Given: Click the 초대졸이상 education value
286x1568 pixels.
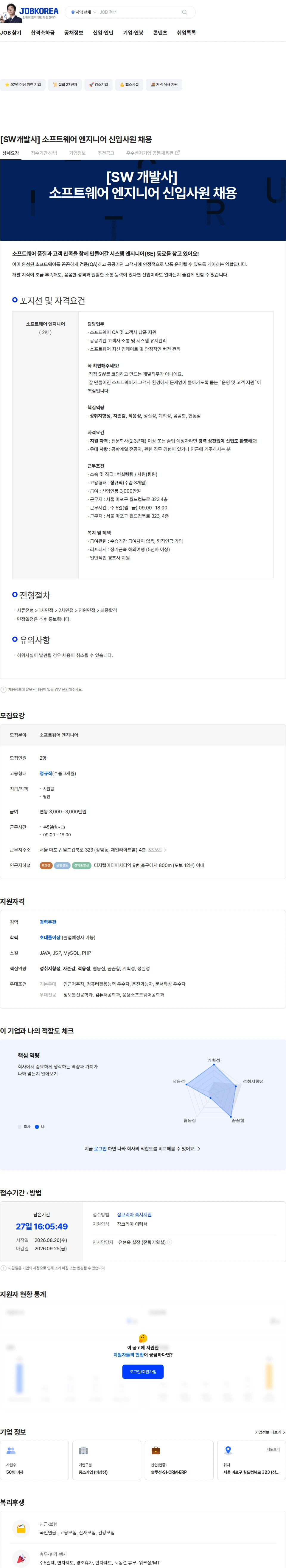Looking at the screenshot, I should pos(50,937).
